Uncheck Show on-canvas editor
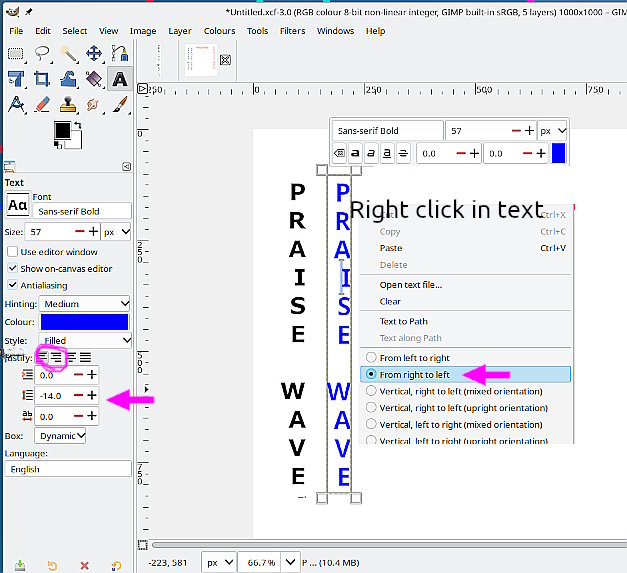The width and height of the screenshot is (627, 573). click(x=12, y=268)
